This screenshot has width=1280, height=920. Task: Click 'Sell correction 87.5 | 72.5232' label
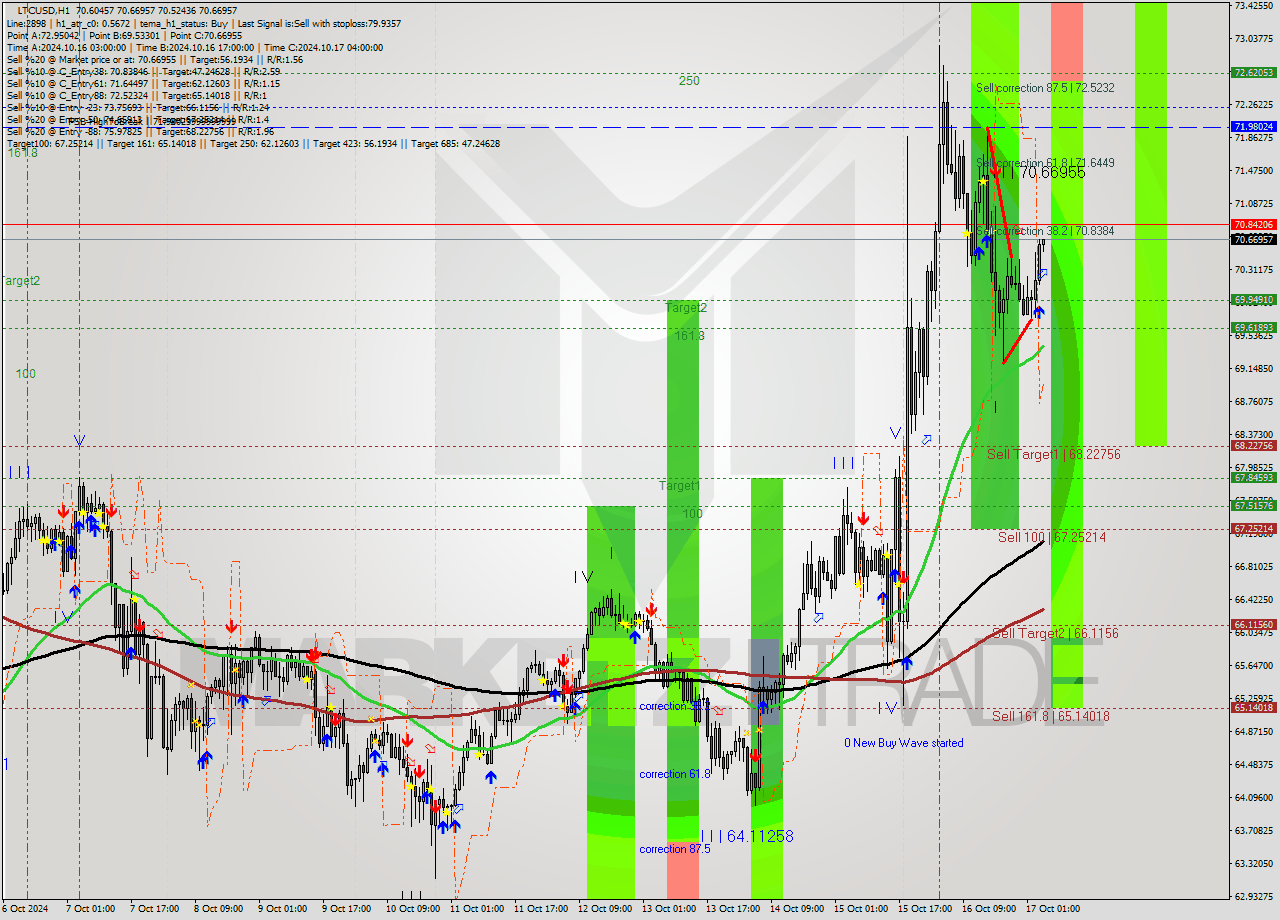tap(1045, 88)
